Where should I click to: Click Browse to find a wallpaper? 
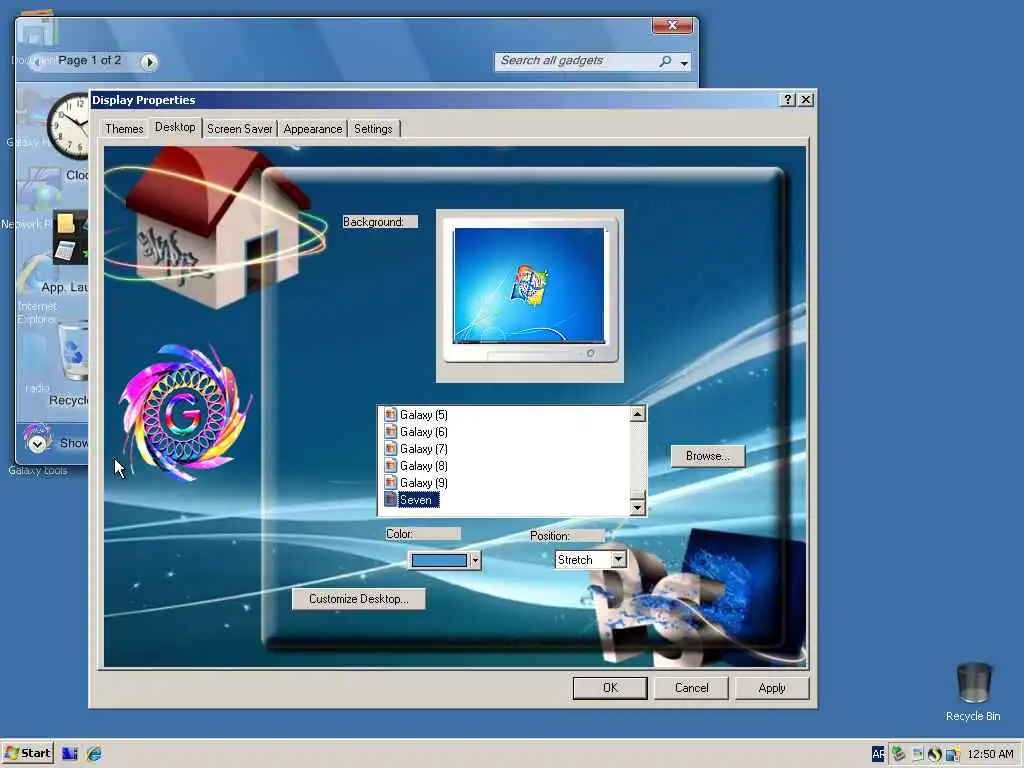[x=708, y=456]
